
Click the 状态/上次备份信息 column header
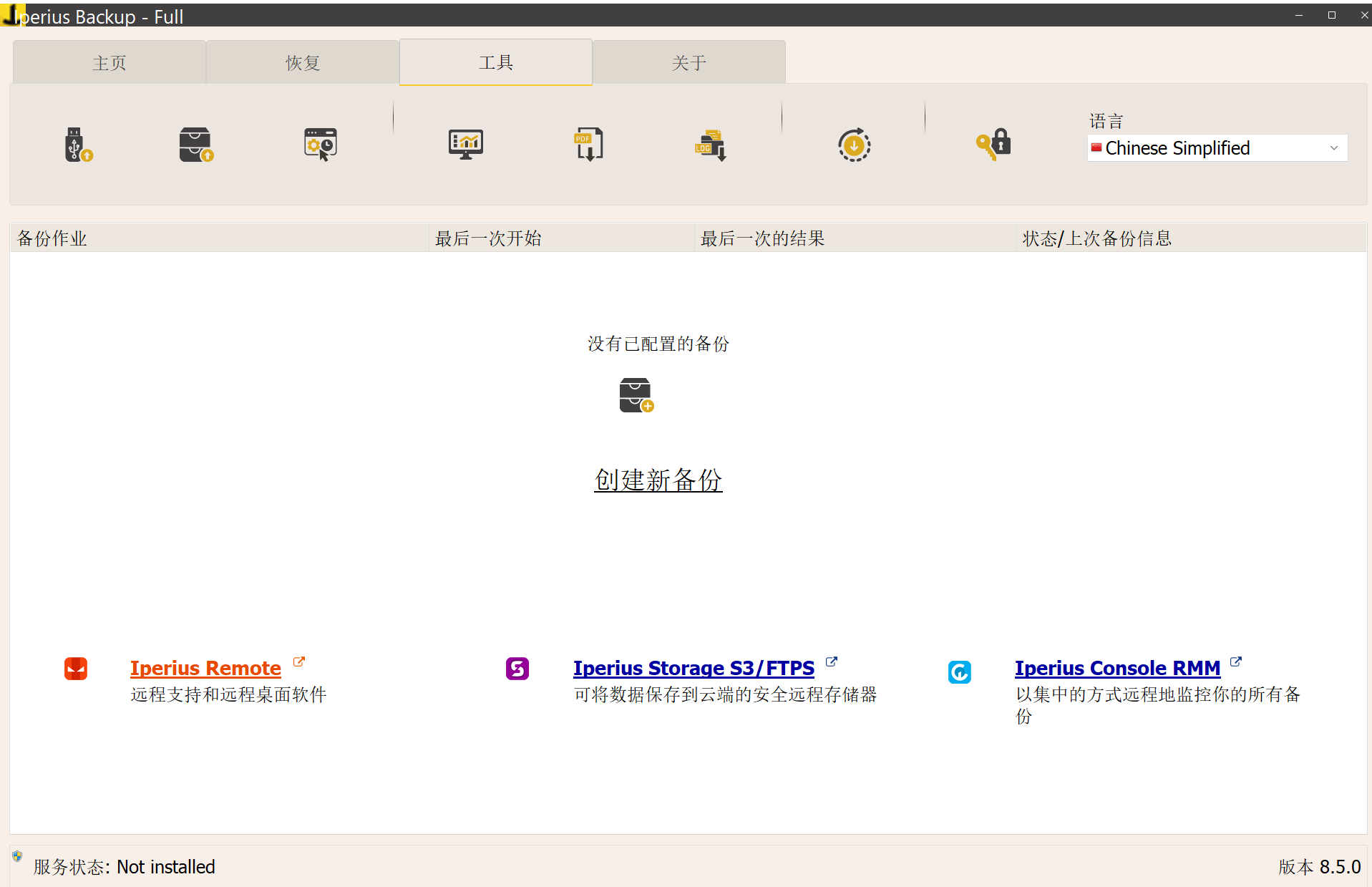pos(1191,238)
